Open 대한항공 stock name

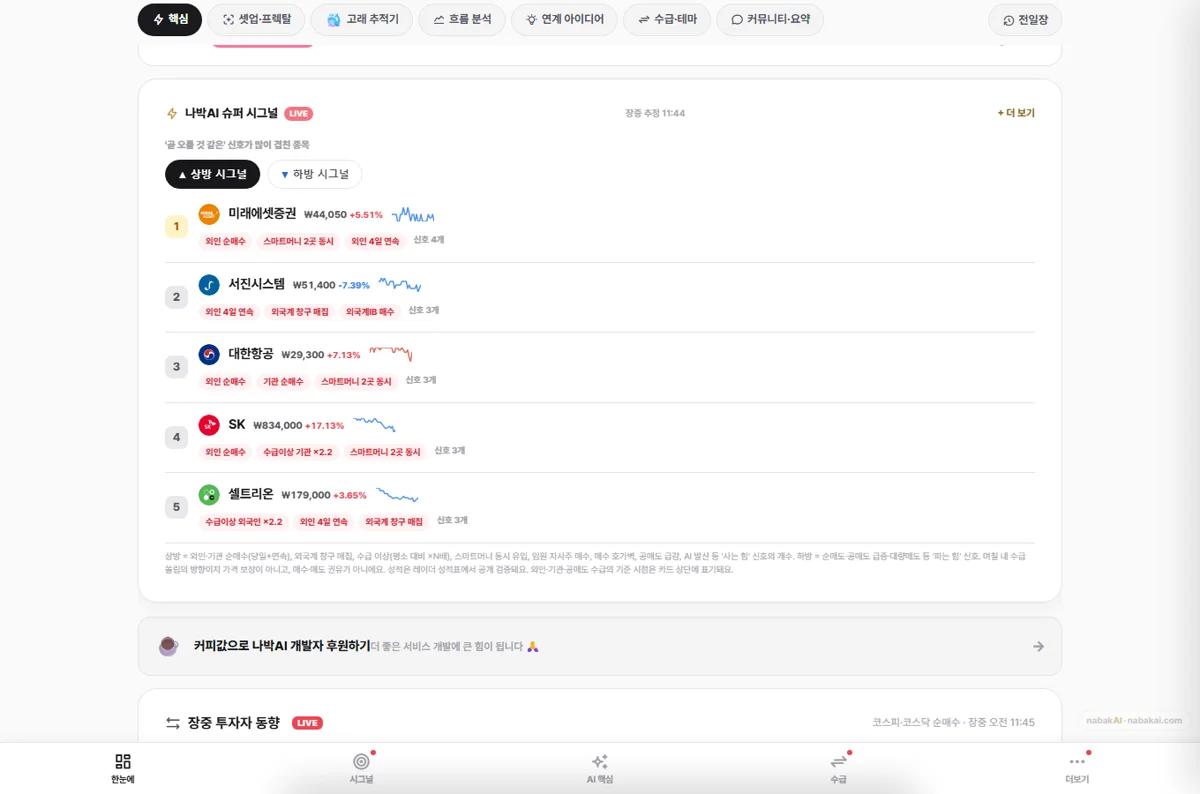[250, 354]
